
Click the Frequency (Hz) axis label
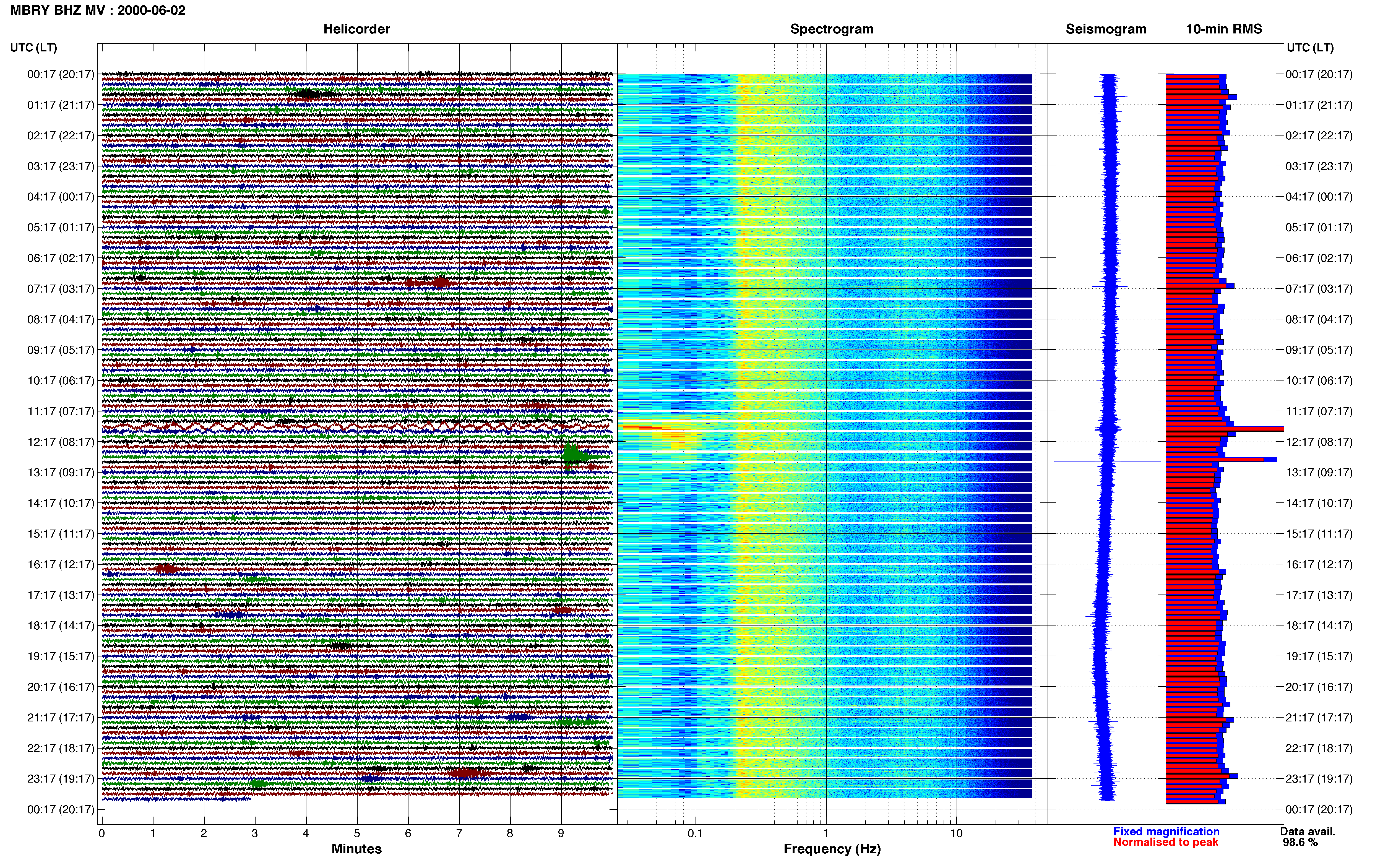tap(832, 849)
